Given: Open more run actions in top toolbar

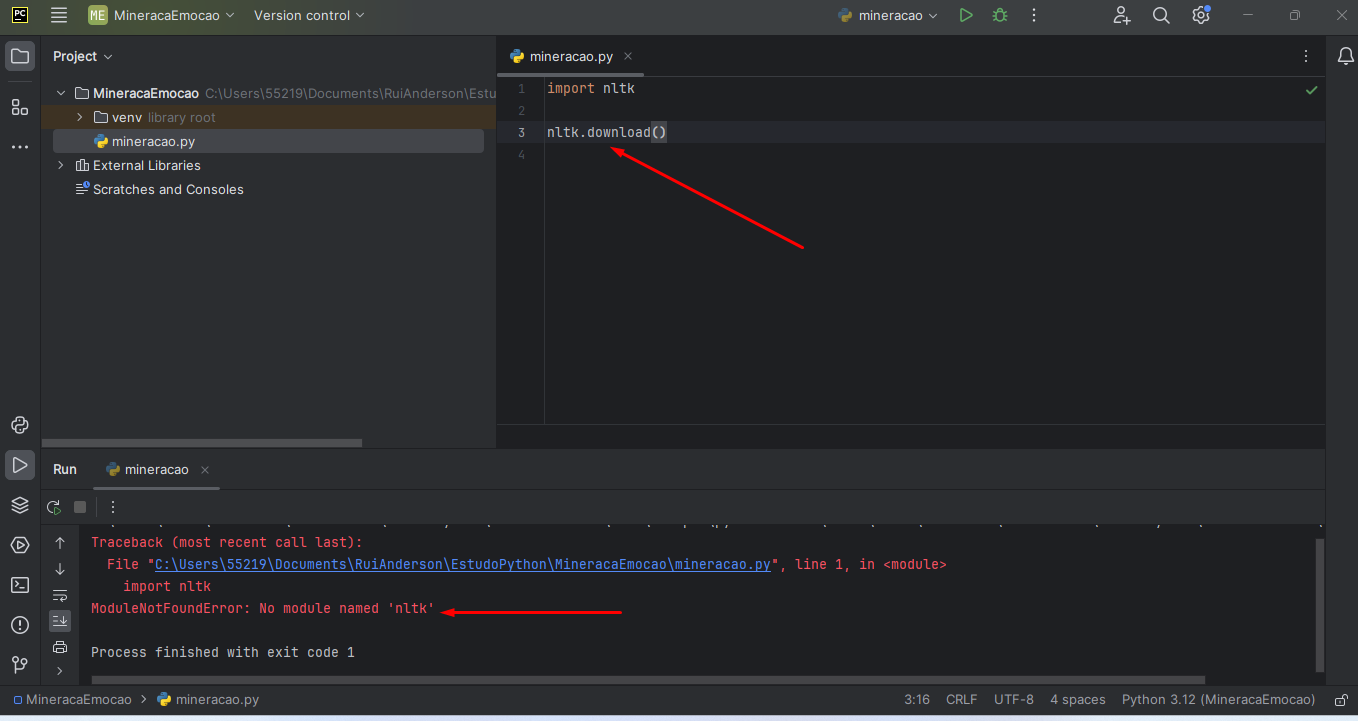Looking at the screenshot, I should (1034, 15).
